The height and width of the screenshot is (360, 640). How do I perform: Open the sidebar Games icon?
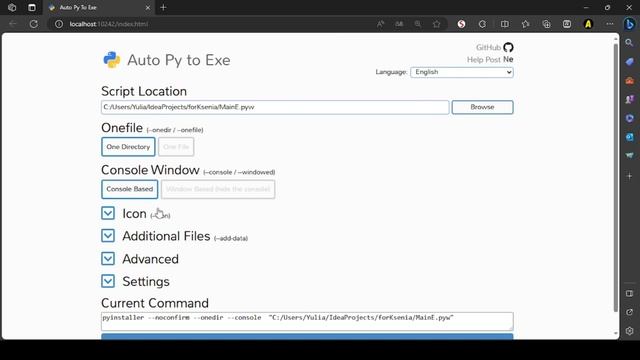coord(629,99)
